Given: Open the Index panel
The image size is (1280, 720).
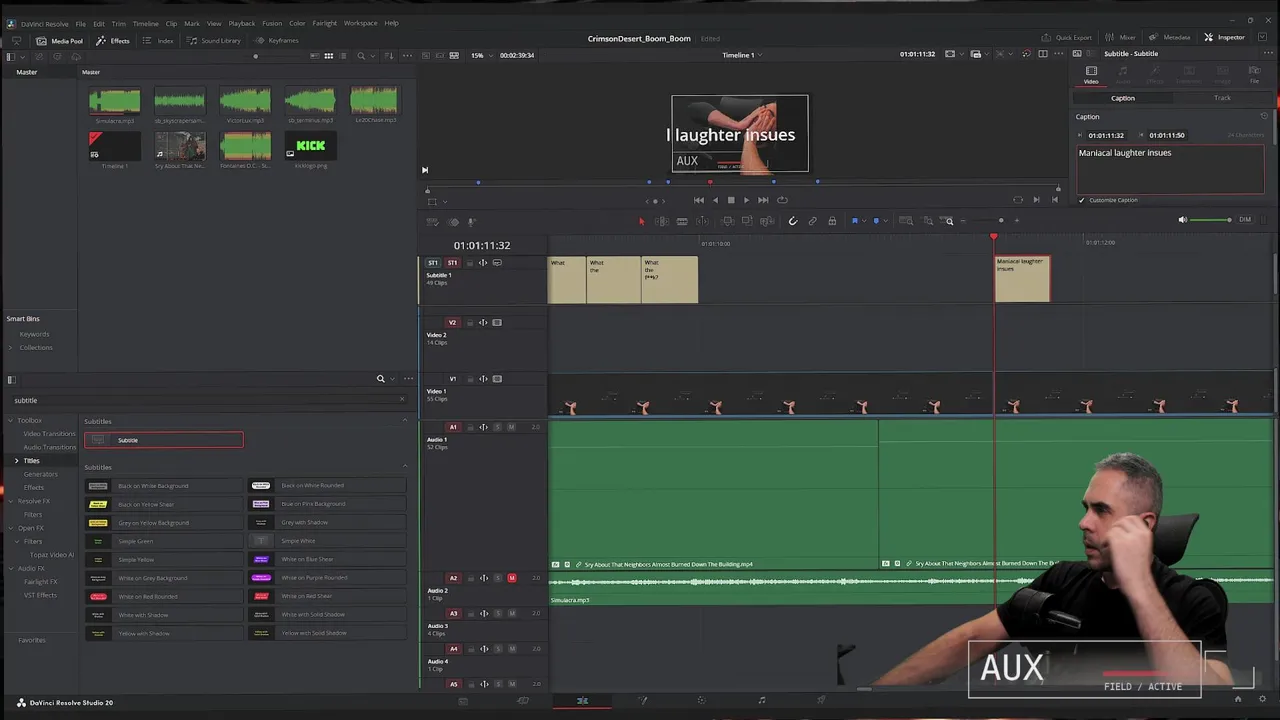Looking at the screenshot, I should point(158,41).
